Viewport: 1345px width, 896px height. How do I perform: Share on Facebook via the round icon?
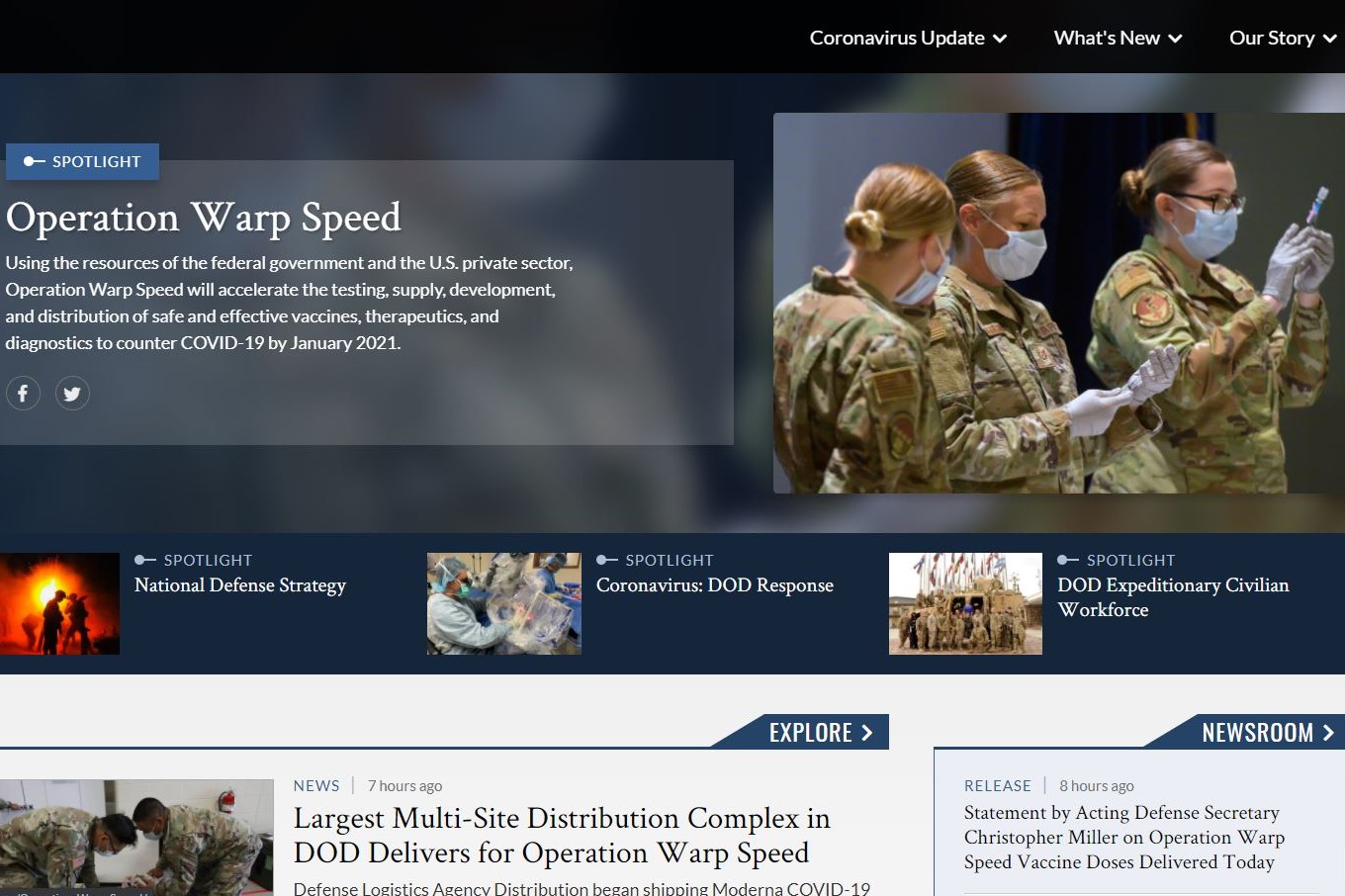23,394
